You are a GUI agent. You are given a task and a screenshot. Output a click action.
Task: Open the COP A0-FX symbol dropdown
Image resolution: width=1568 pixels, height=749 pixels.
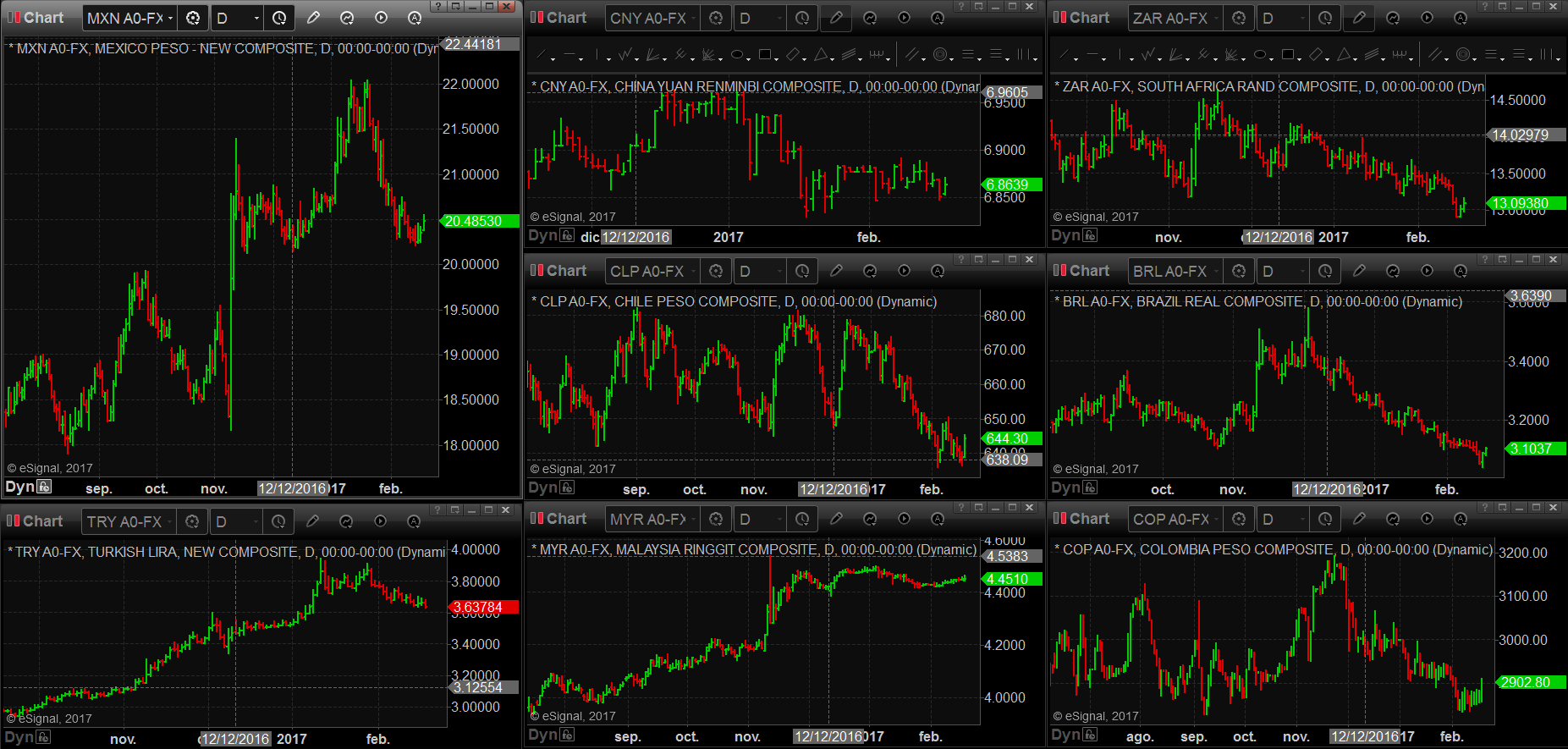pos(1217,519)
